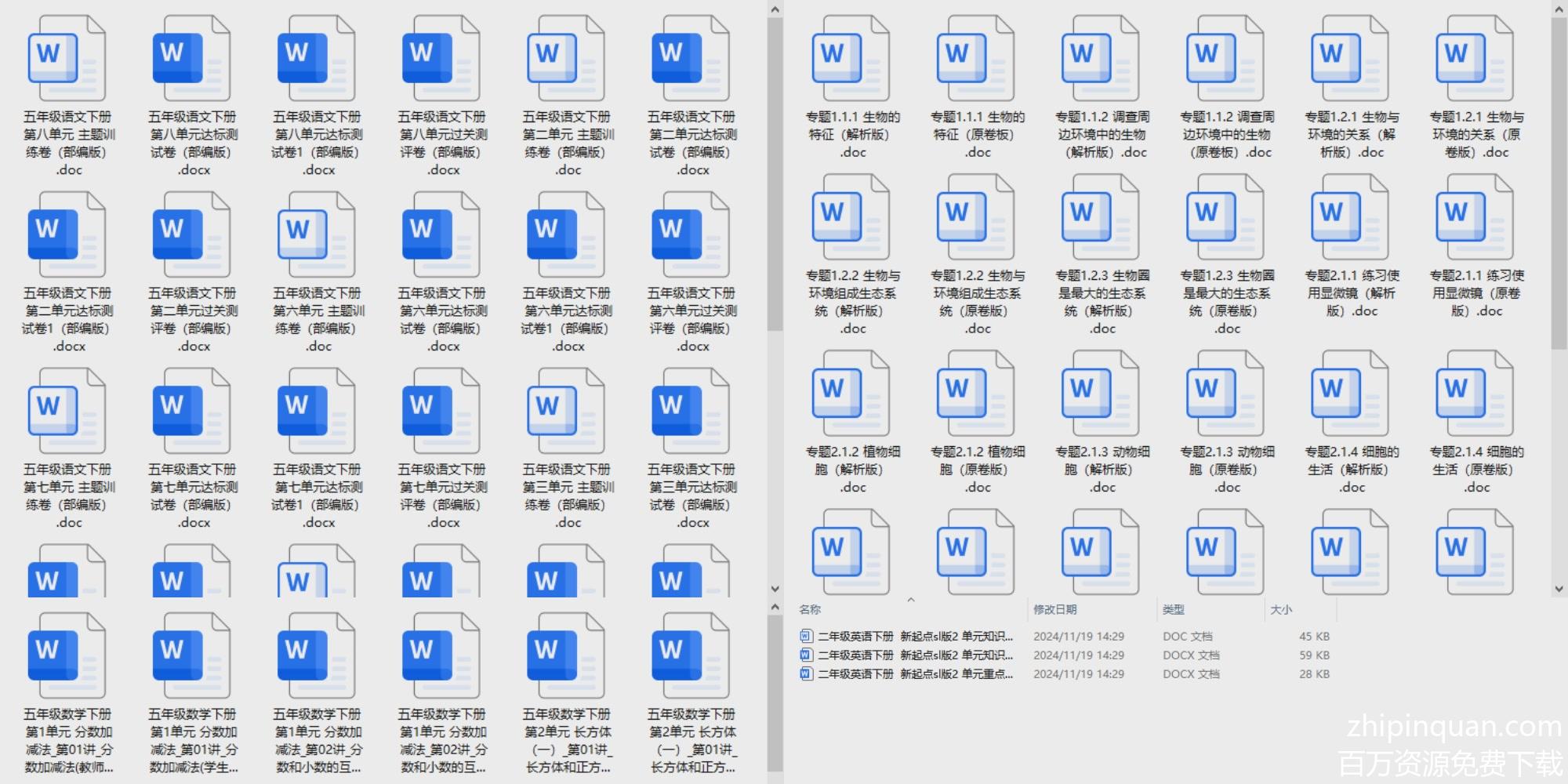Select 第七单元达标测试卷1 .docx file icon

coord(316,412)
